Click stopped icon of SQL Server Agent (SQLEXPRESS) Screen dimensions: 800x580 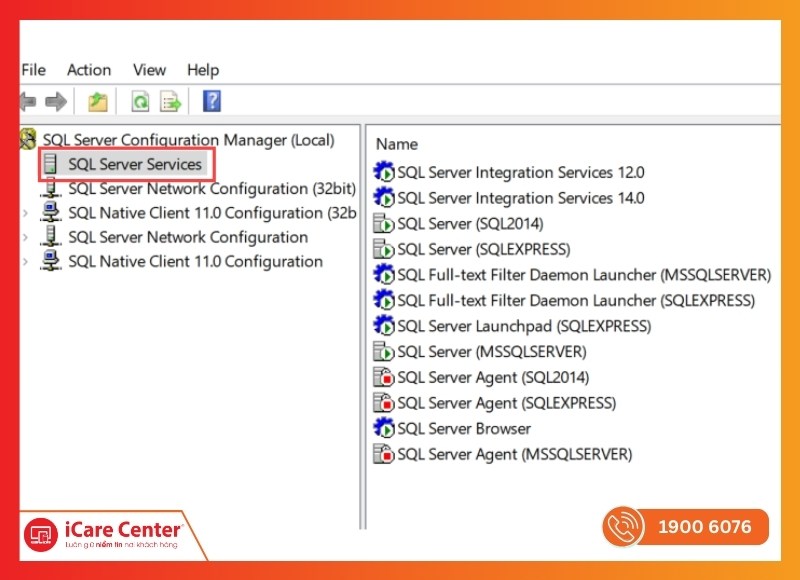(384, 402)
